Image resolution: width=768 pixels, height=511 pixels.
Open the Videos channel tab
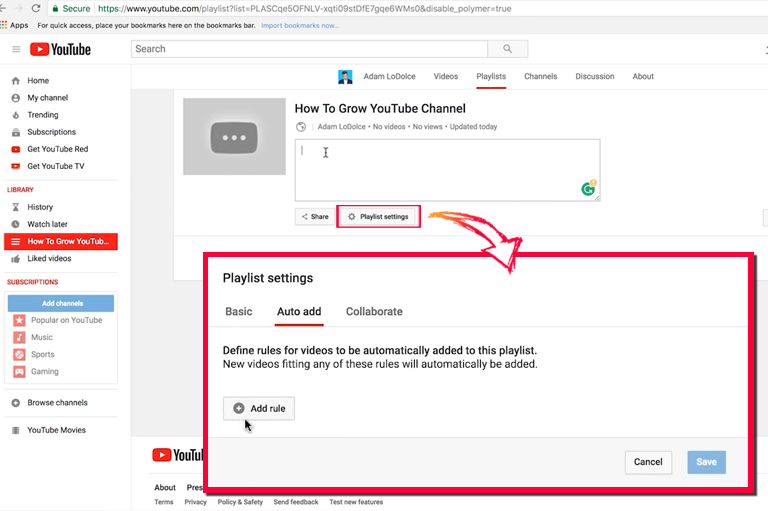(x=446, y=76)
